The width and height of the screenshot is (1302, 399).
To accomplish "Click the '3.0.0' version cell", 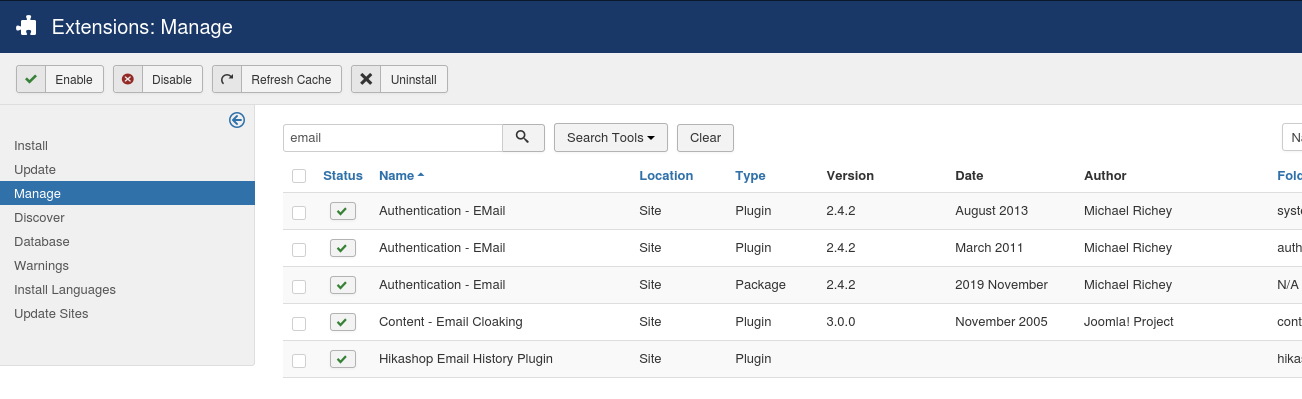I will (x=841, y=322).
